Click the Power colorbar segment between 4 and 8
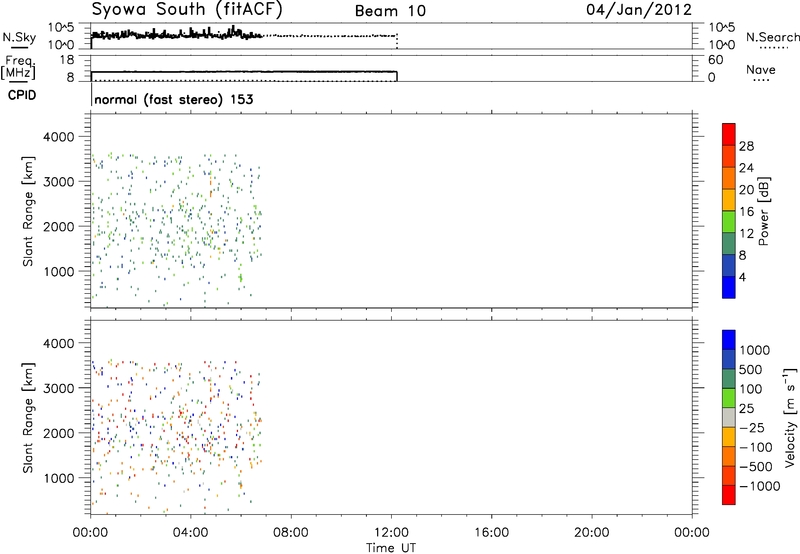 (x=729, y=265)
